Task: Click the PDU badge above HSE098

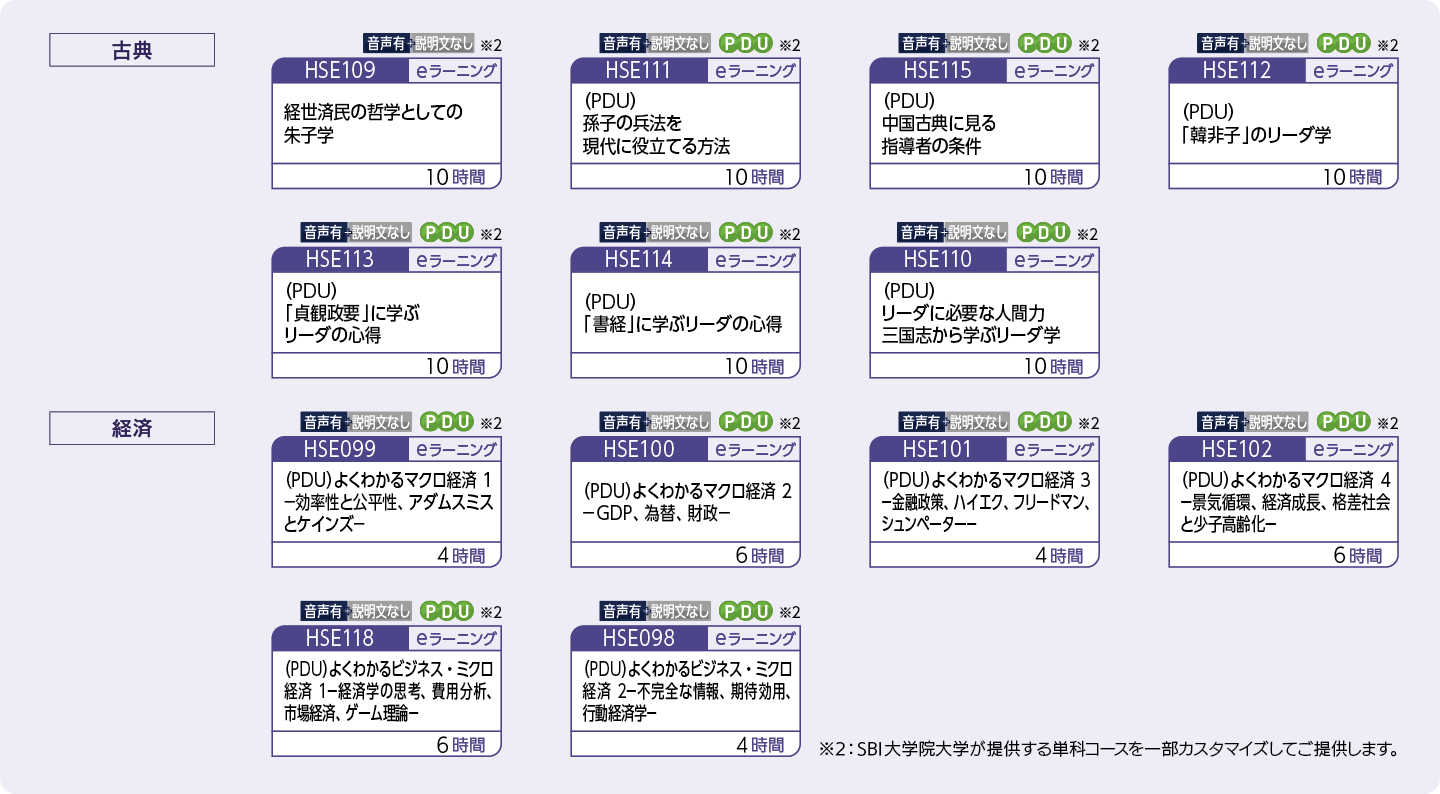Action: (x=746, y=611)
